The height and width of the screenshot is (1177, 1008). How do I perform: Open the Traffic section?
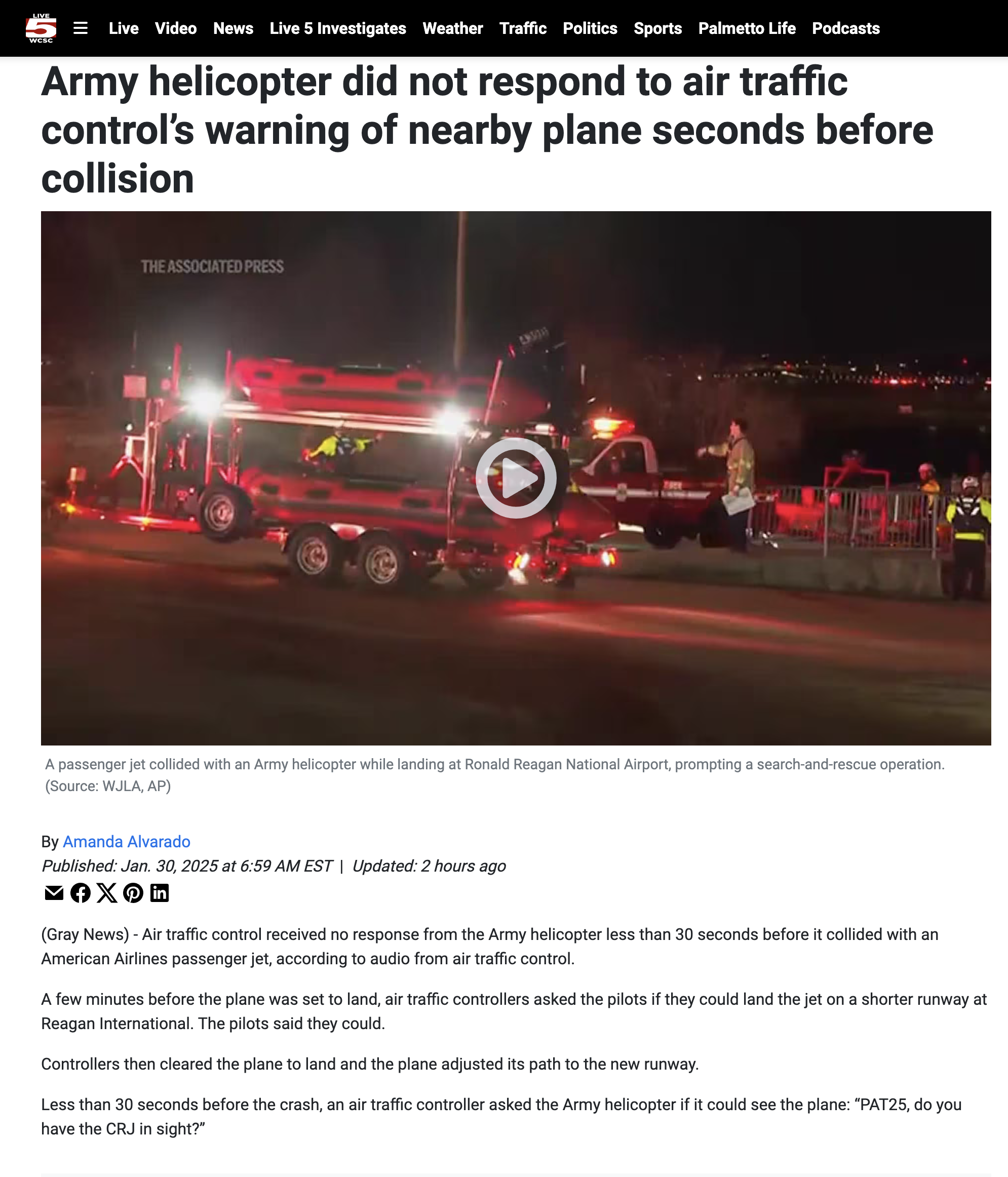click(523, 28)
